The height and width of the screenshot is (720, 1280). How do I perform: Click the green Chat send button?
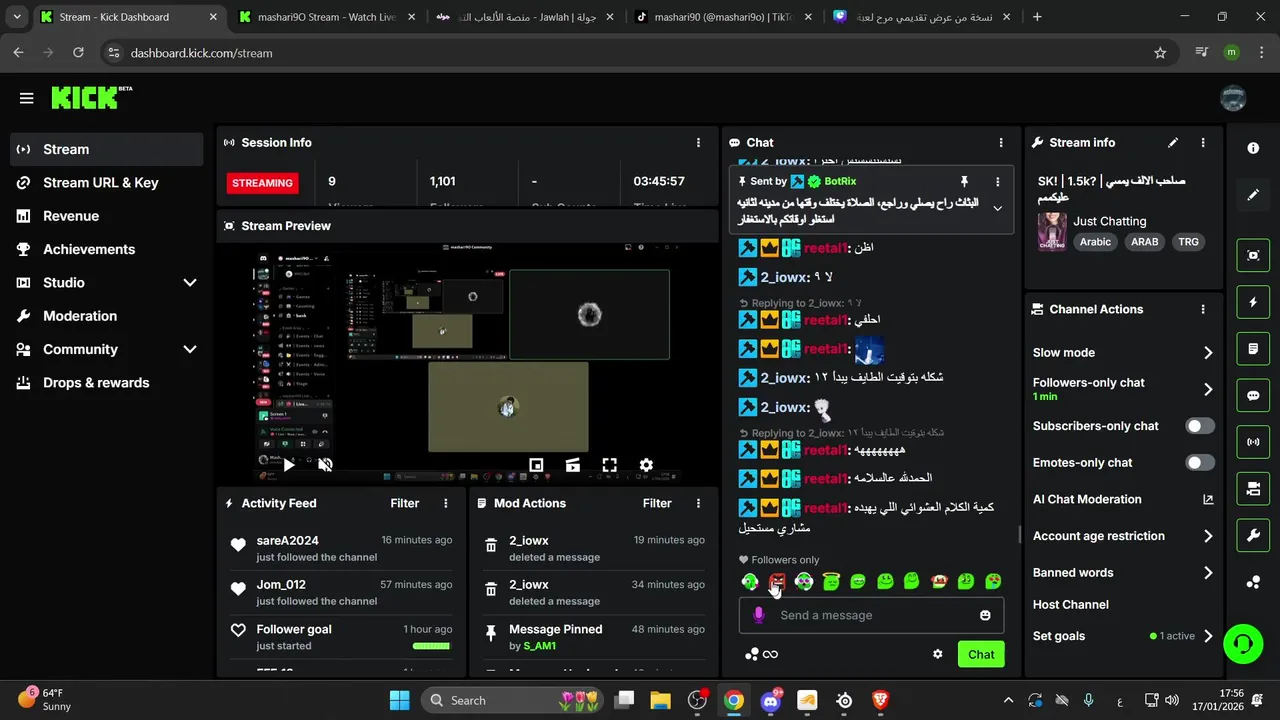tap(981, 654)
